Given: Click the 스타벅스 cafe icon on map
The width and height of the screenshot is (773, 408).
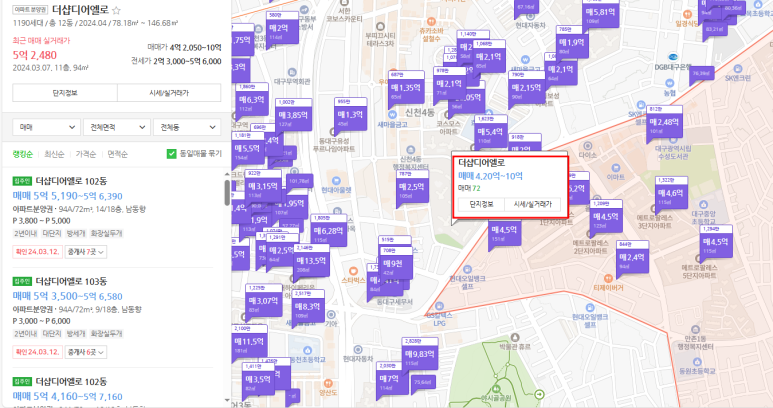Looking at the screenshot, I should [x=353, y=271].
